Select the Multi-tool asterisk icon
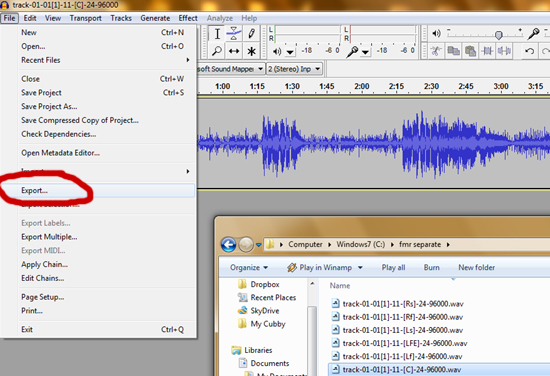Viewport: 550px width, 376px height. [251, 51]
